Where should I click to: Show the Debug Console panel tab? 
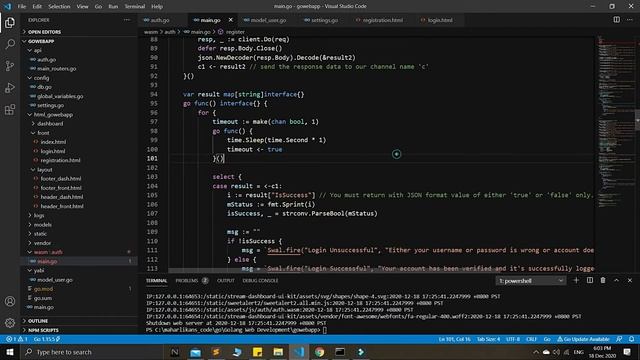tap(260, 281)
